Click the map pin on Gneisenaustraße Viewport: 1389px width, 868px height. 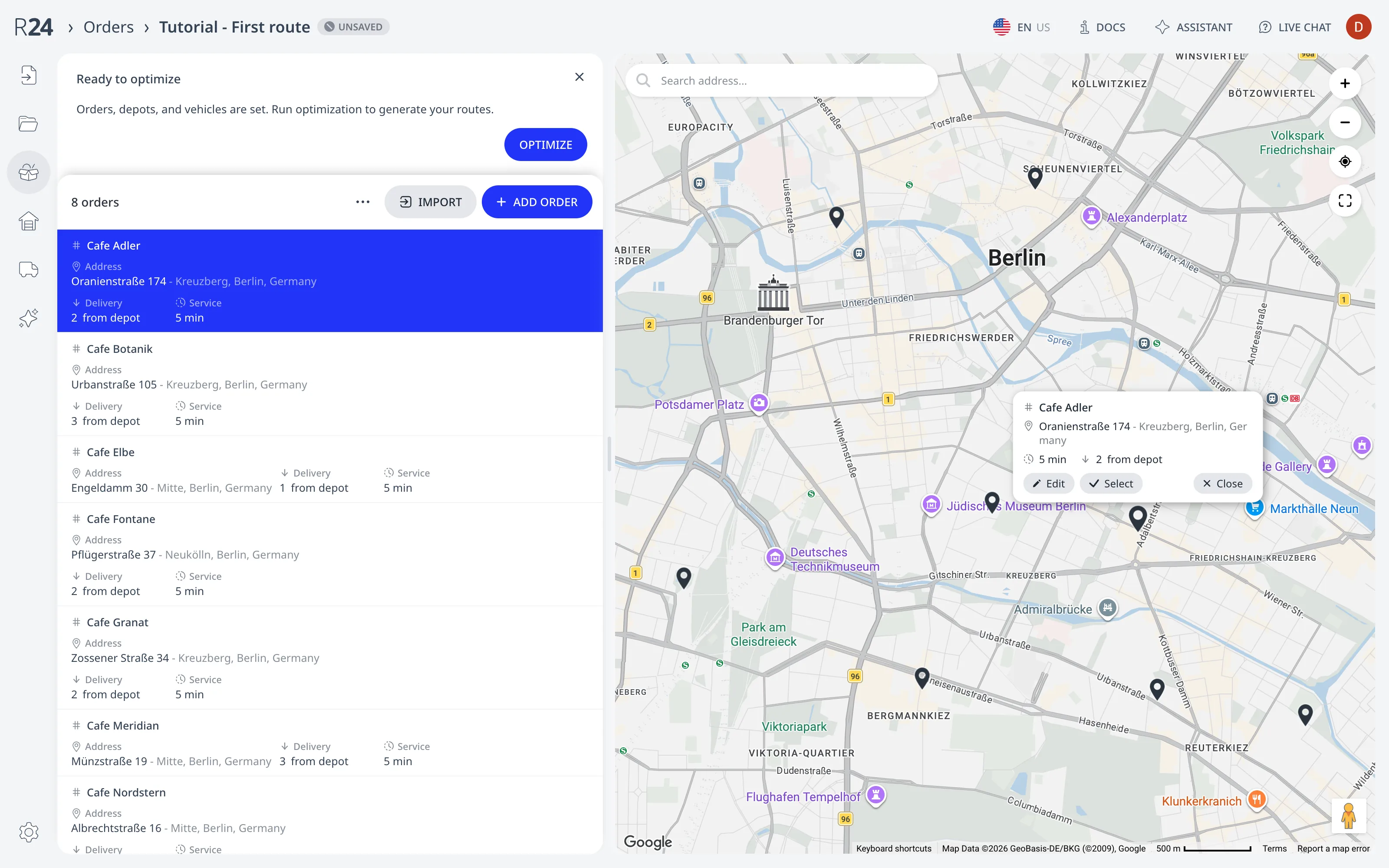click(x=922, y=677)
